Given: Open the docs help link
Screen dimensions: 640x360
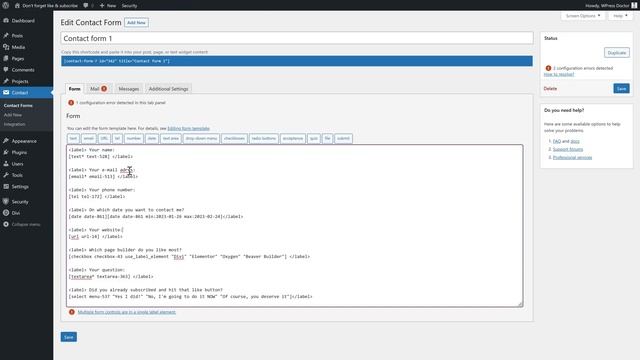Looking at the screenshot, I should (x=575, y=141).
